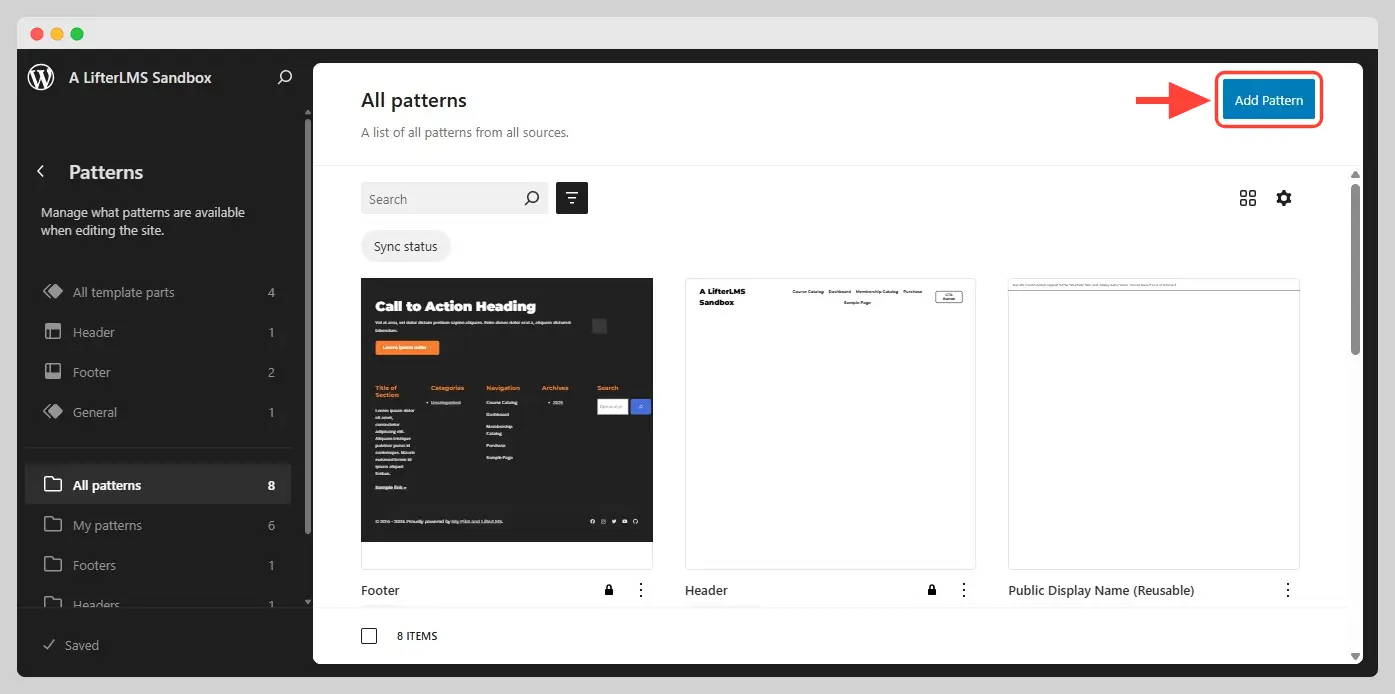Collapse the Patterns sidebar with back arrow

click(x=40, y=171)
